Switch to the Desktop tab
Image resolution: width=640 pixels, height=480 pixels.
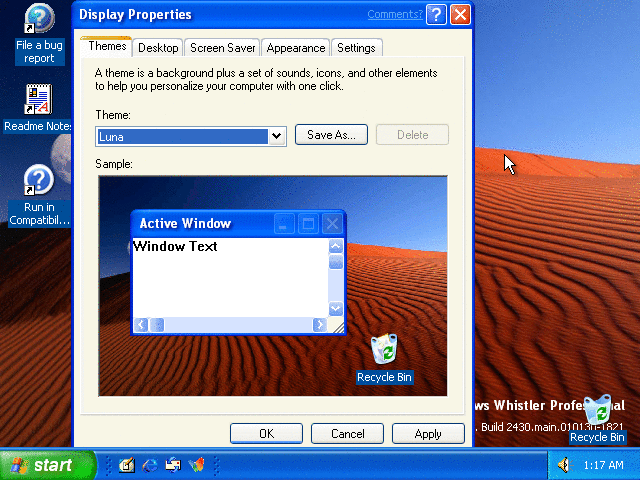tap(158, 48)
